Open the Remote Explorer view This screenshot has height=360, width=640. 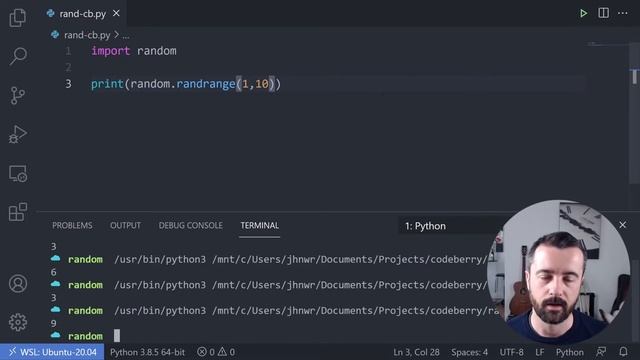pyautogui.click(x=18, y=174)
